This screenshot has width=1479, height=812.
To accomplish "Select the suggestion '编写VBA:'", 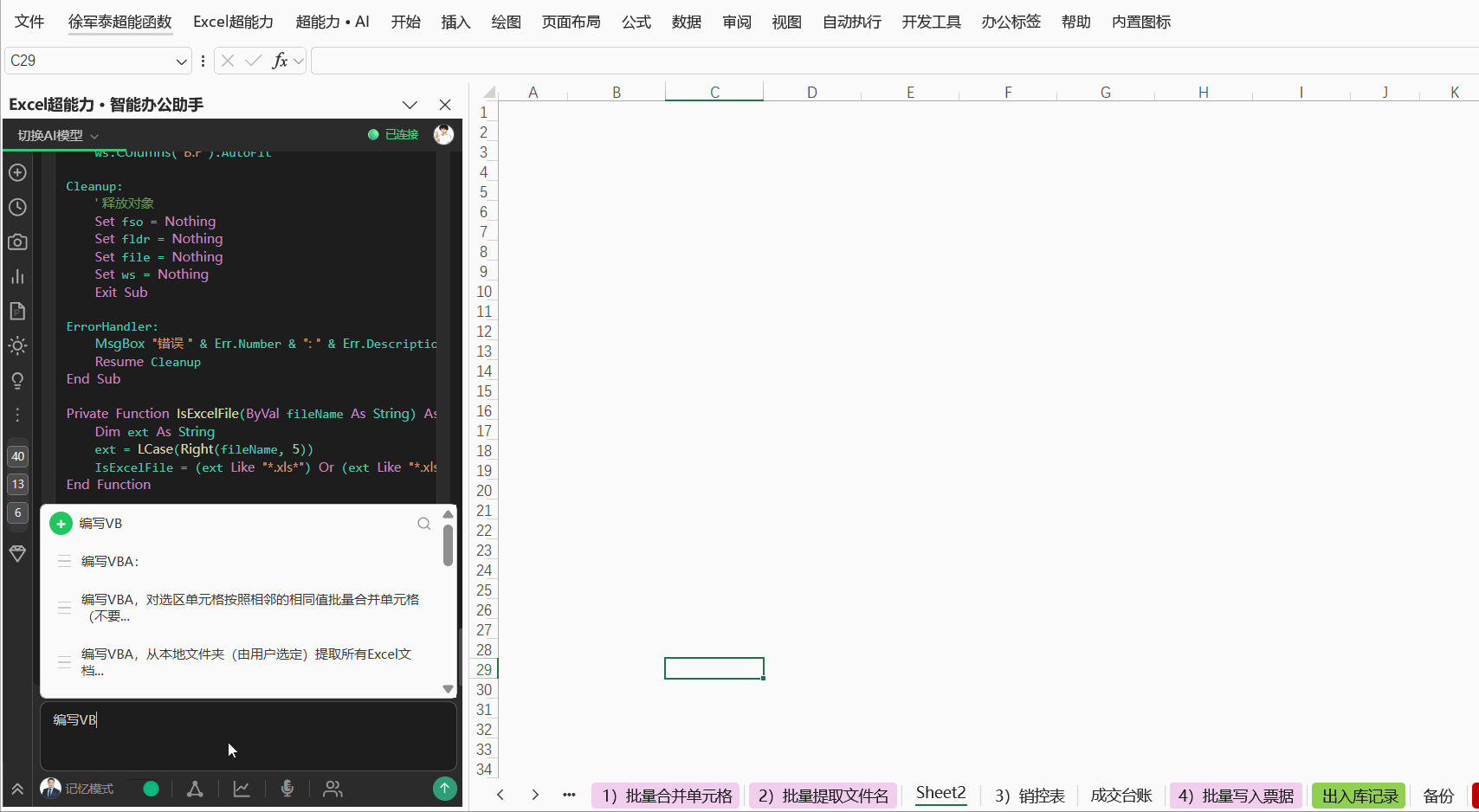I will coord(110,562).
